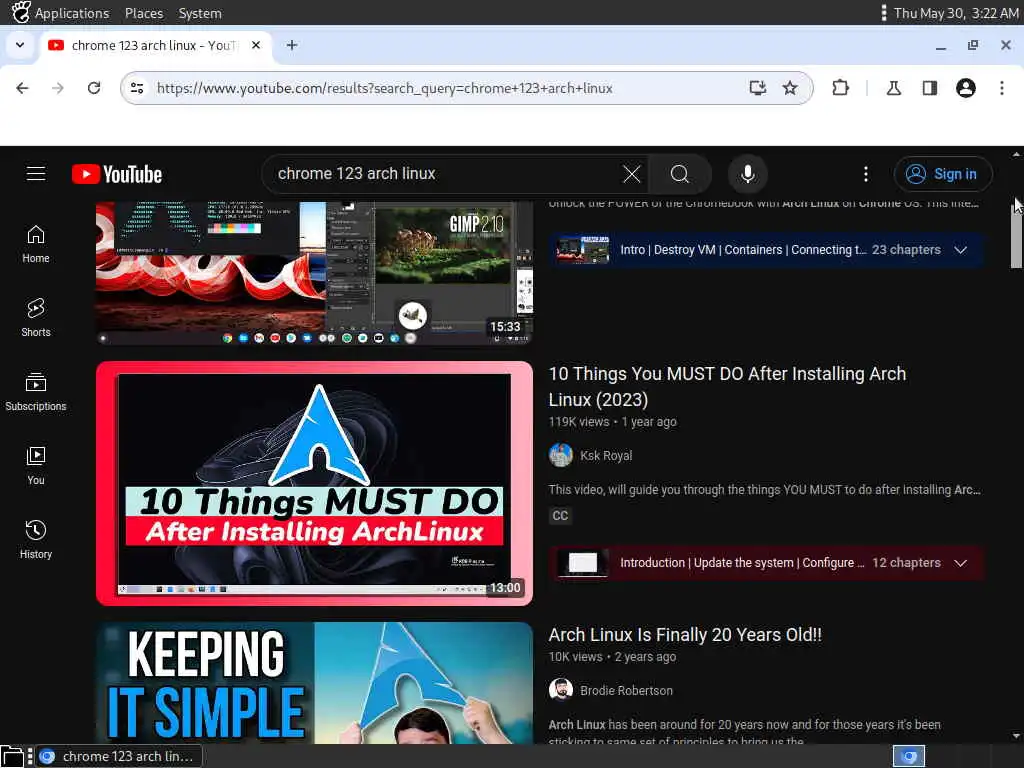Click the 15:33 duration badge

click(x=505, y=327)
